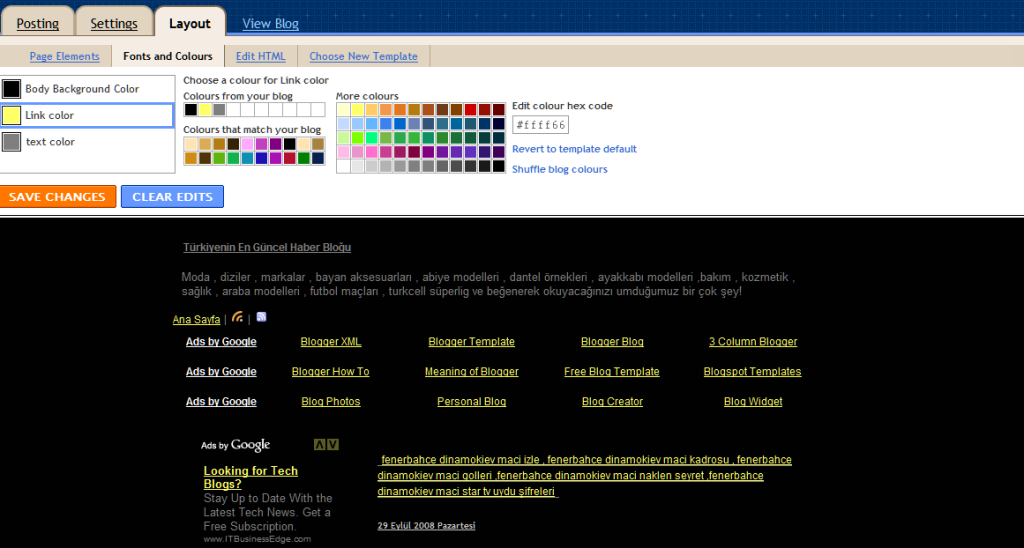Choose the light pink swatch in matching colours
This screenshot has width=1024, height=548.
(248, 144)
